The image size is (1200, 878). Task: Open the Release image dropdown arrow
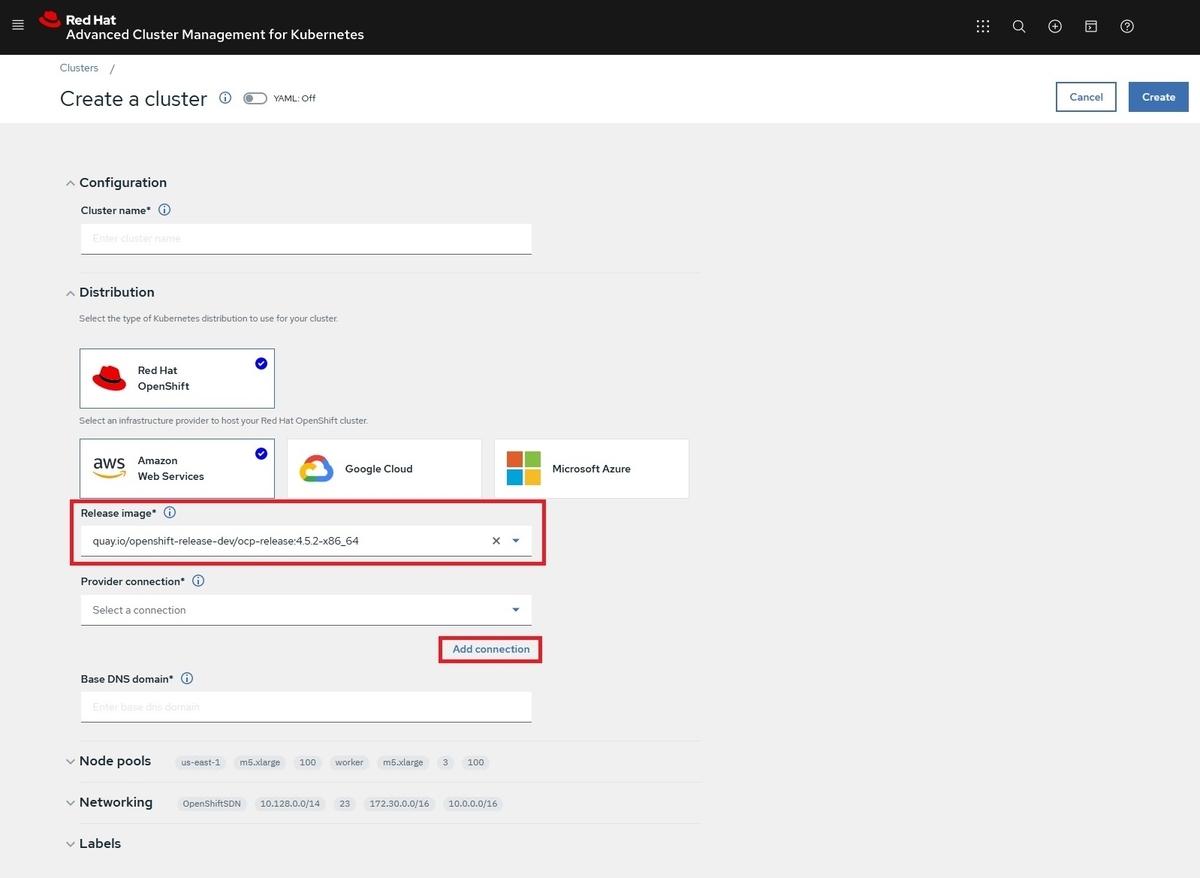coord(516,541)
